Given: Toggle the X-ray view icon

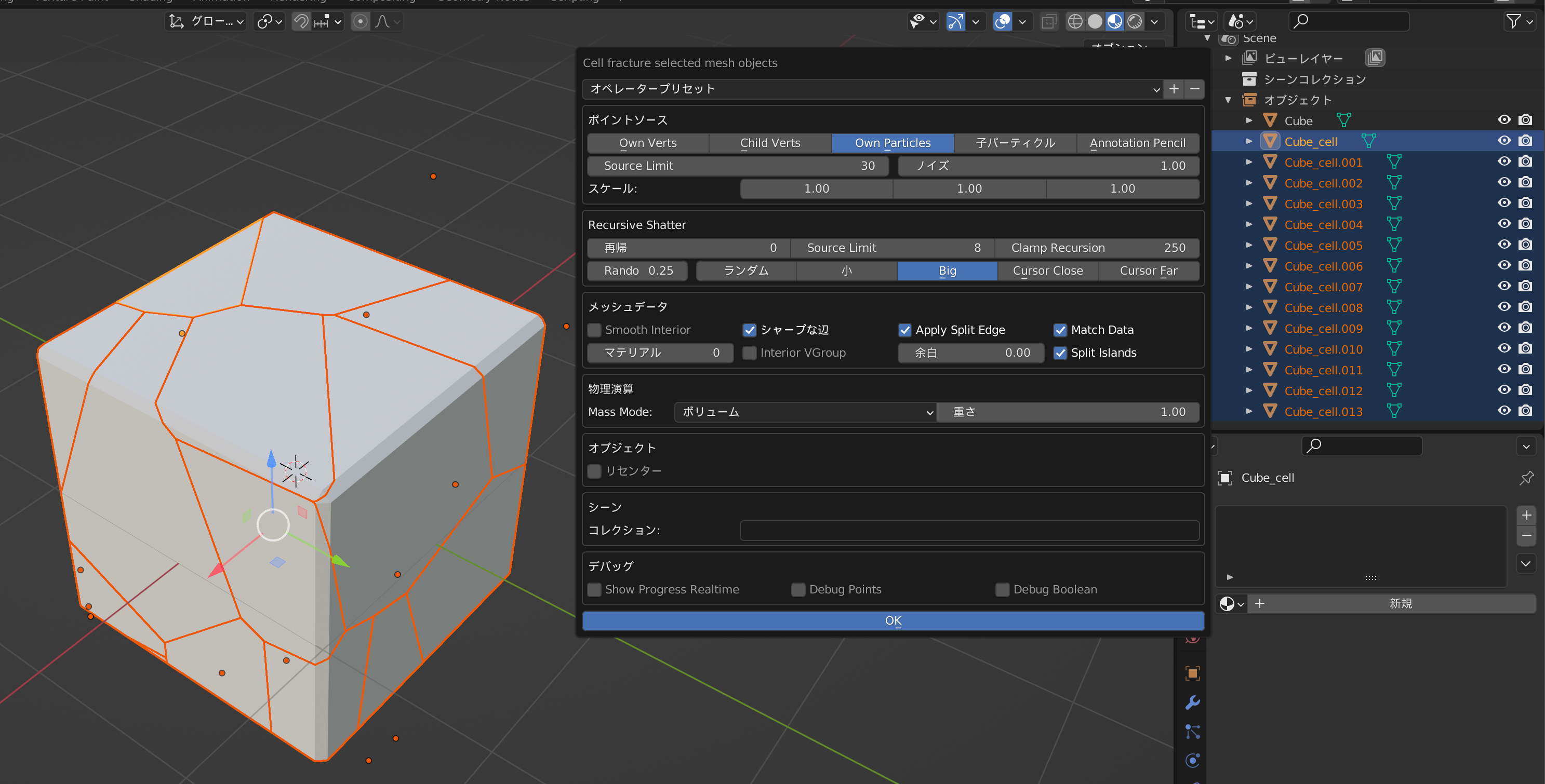Looking at the screenshot, I should 1048,22.
